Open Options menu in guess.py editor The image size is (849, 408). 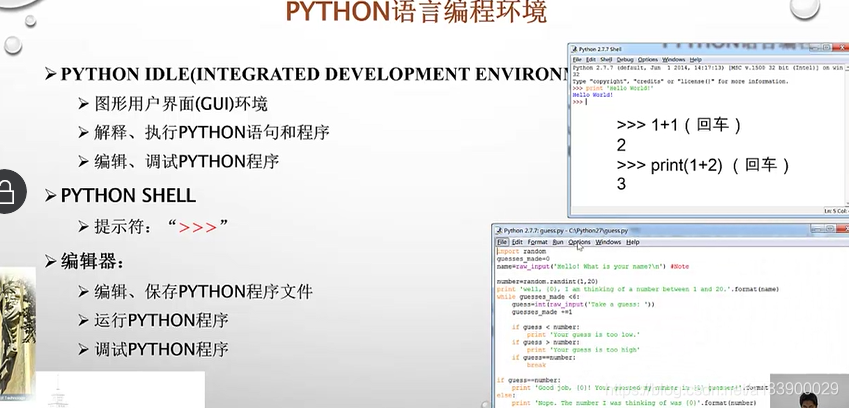tap(579, 242)
